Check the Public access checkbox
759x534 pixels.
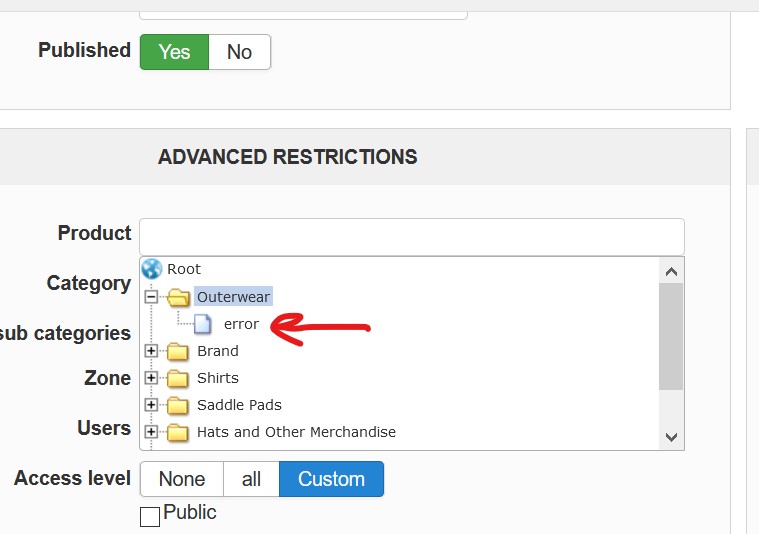click(x=150, y=516)
